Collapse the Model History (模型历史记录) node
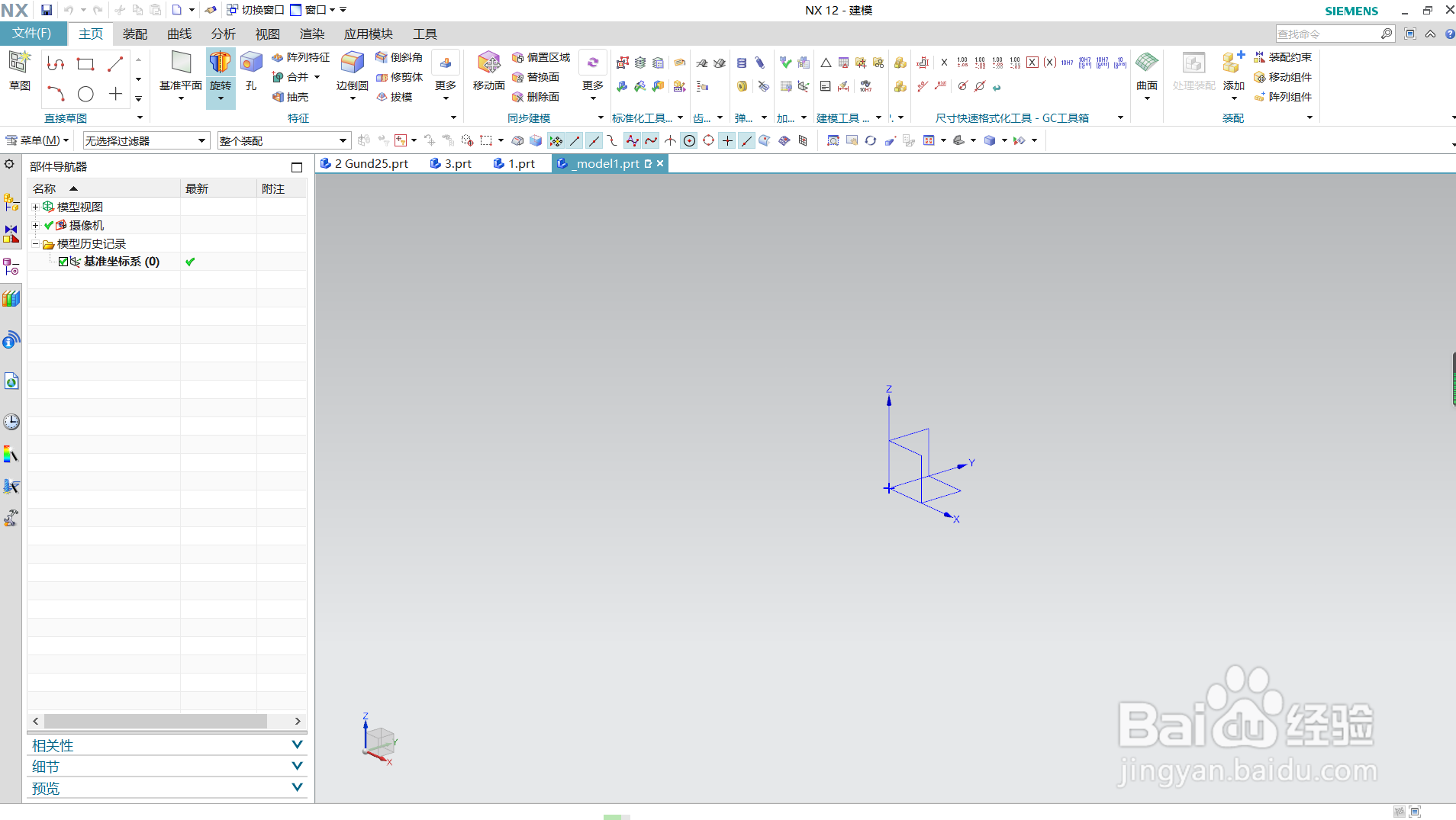This screenshot has height=820, width=1456. [x=35, y=244]
